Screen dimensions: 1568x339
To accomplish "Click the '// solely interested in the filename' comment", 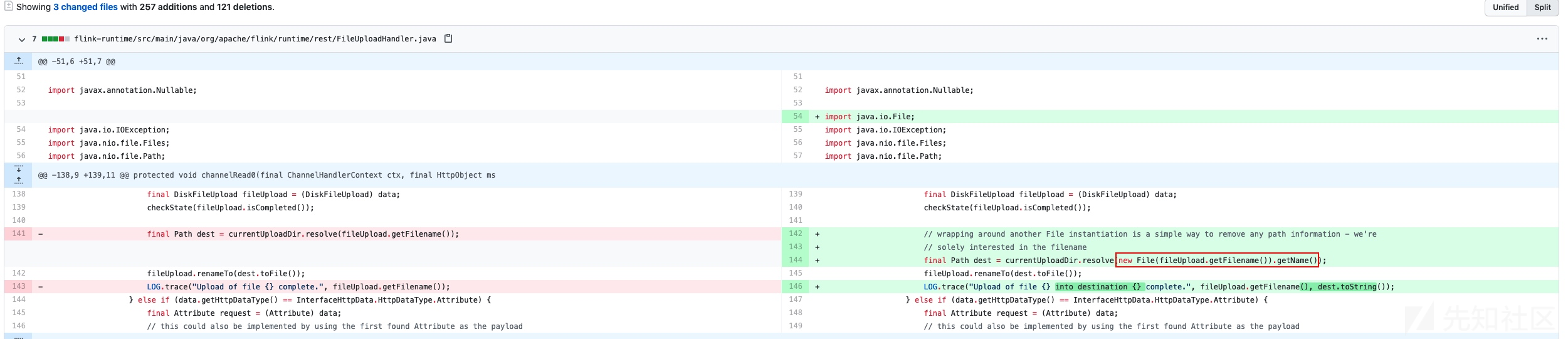I will point(1005,247).
